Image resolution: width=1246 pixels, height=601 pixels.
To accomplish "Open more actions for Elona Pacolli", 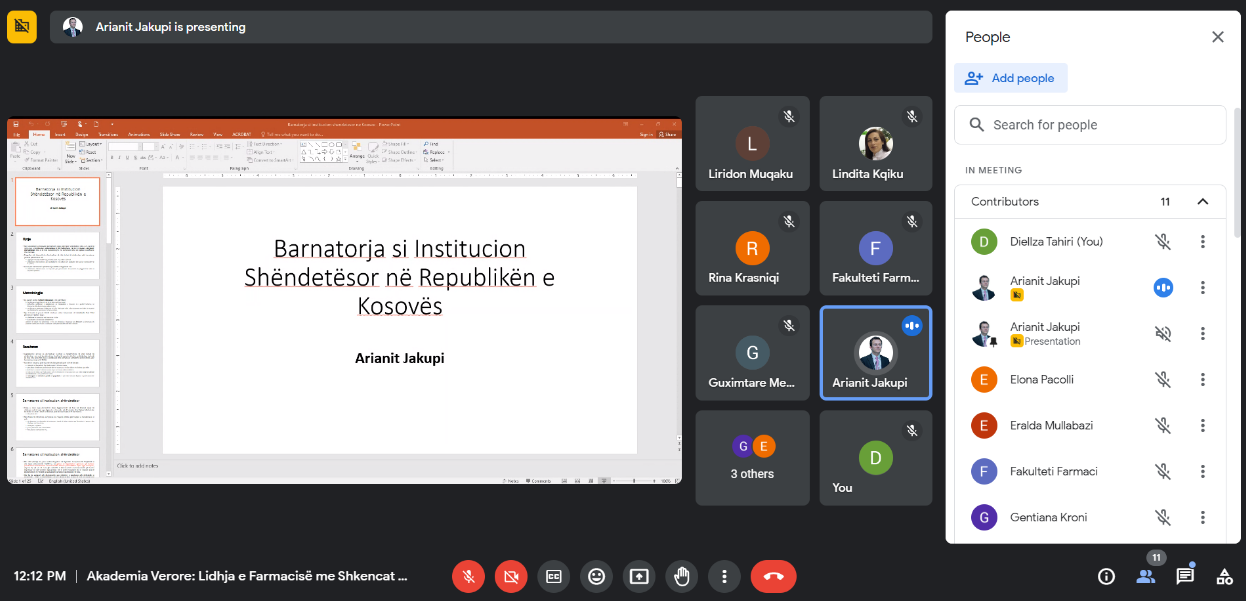I will coord(1203,380).
